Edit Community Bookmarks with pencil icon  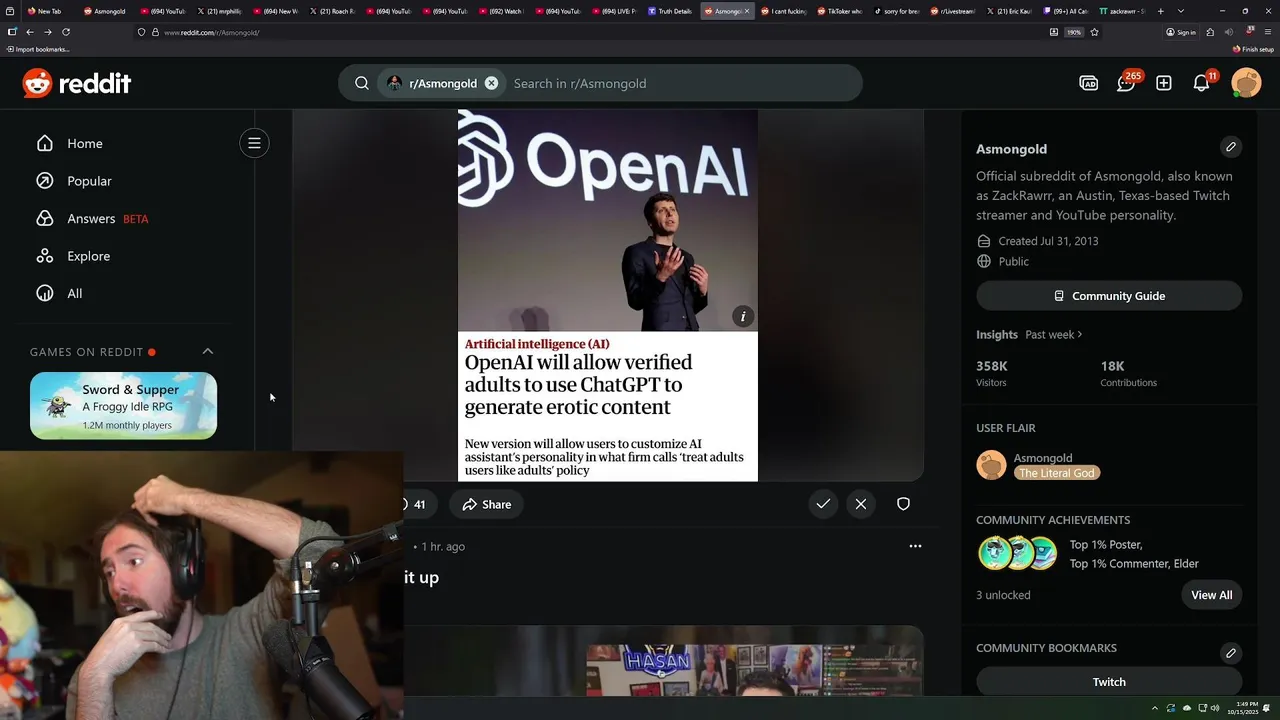click(1231, 653)
